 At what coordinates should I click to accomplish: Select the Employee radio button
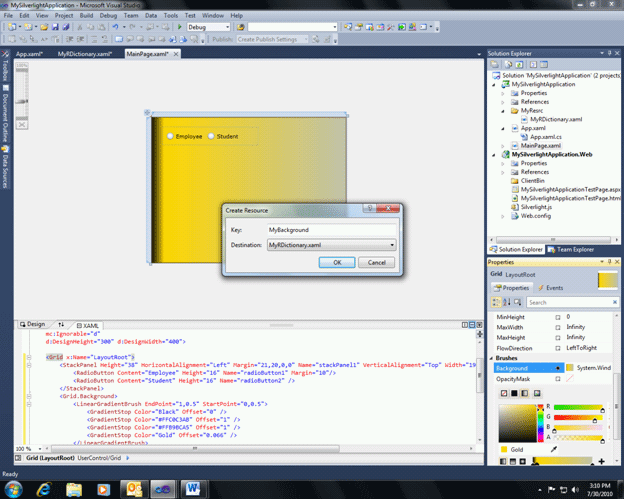pyautogui.click(x=171, y=136)
